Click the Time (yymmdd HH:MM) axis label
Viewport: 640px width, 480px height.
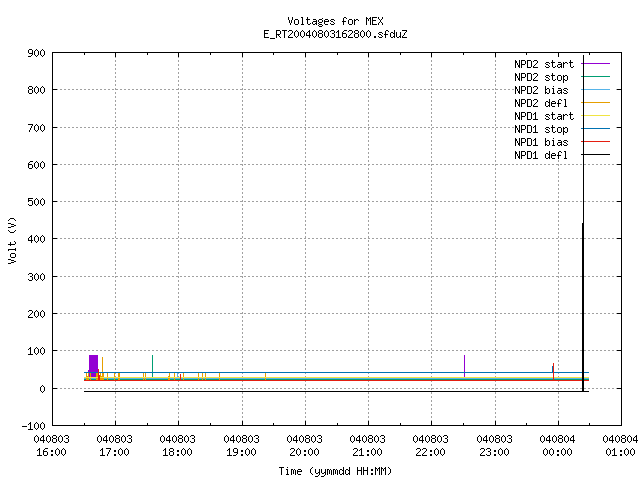coord(335,471)
